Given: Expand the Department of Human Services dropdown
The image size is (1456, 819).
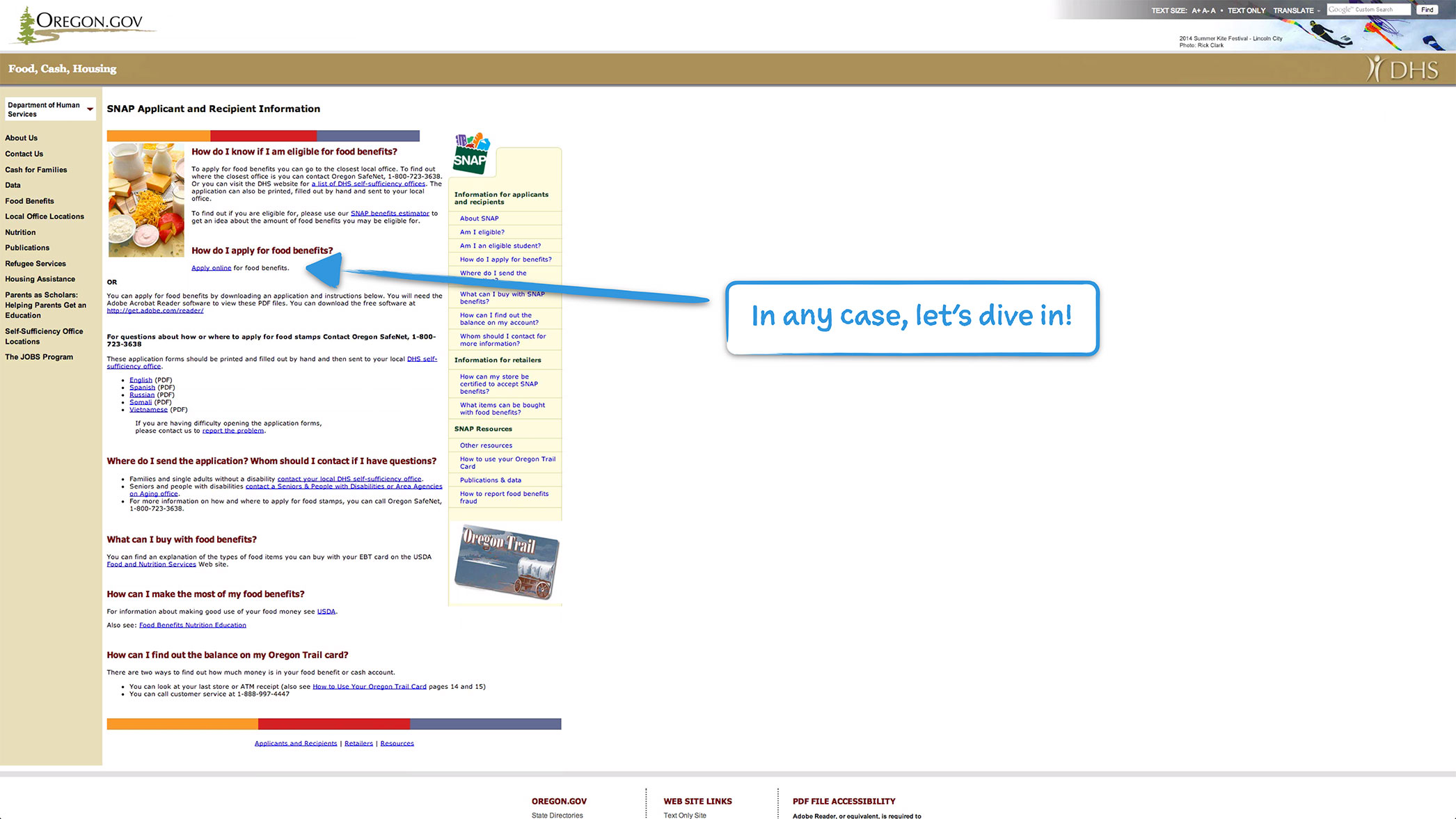Looking at the screenshot, I should tap(50, 109).
